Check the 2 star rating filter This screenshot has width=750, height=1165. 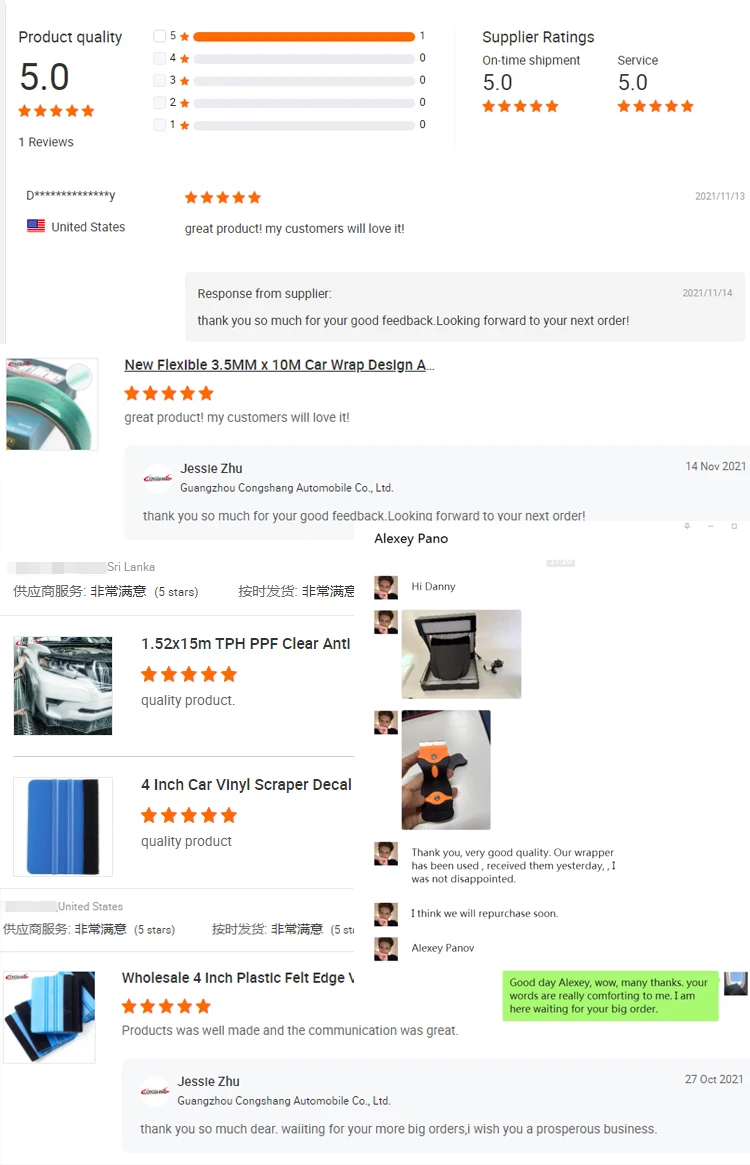[x=159, y=103]
